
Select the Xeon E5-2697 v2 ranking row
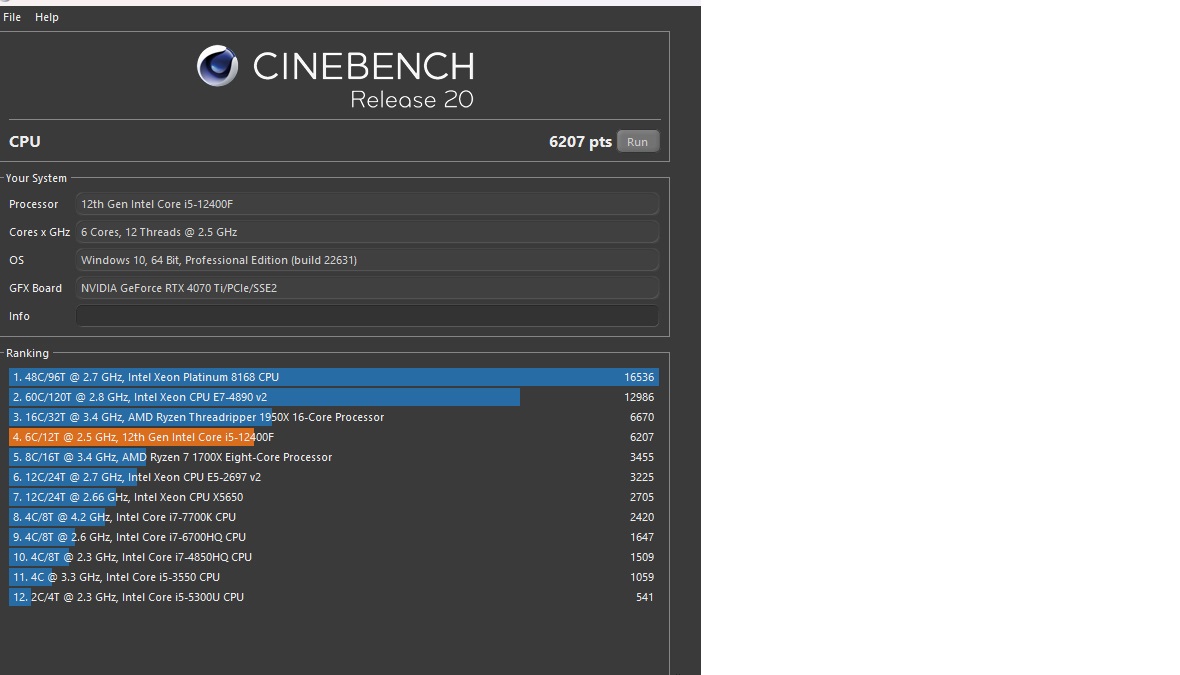pyautogui.click(x=333, y=477)
